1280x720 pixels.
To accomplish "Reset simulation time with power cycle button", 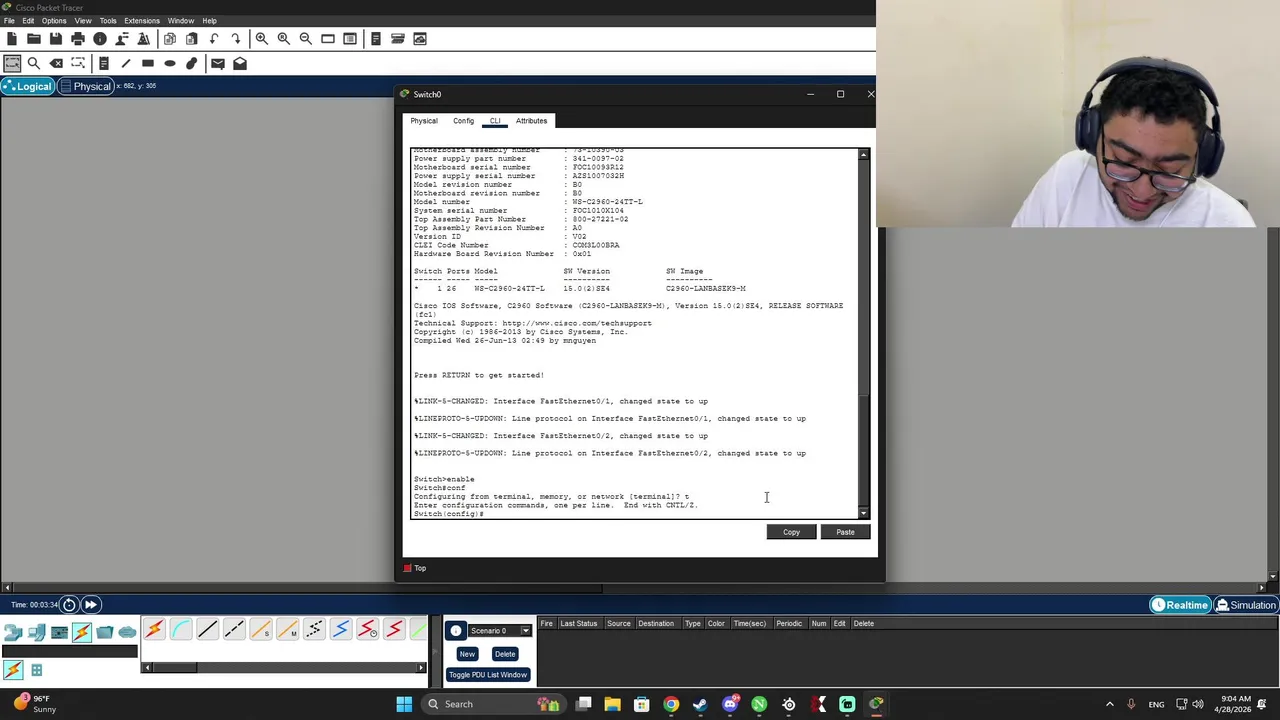I will pyautogui.click(x=69, y=605).
